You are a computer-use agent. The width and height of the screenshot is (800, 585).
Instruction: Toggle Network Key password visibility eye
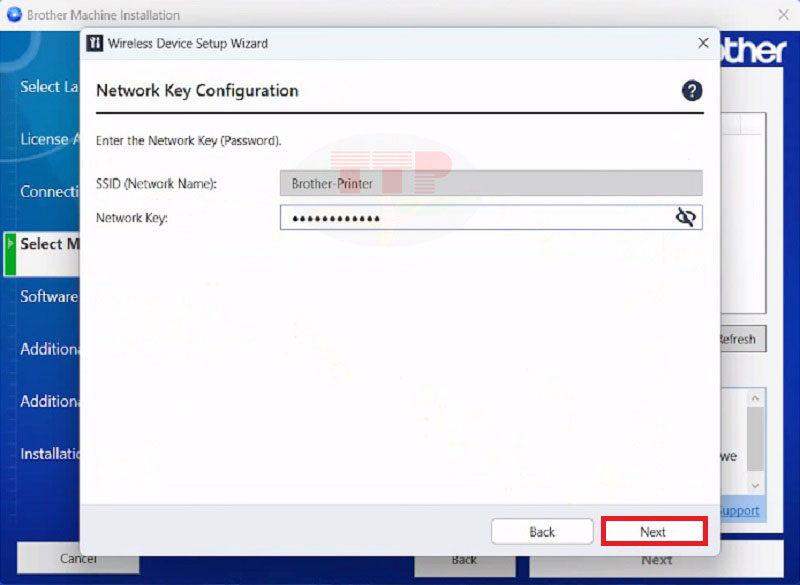(685, 217)
